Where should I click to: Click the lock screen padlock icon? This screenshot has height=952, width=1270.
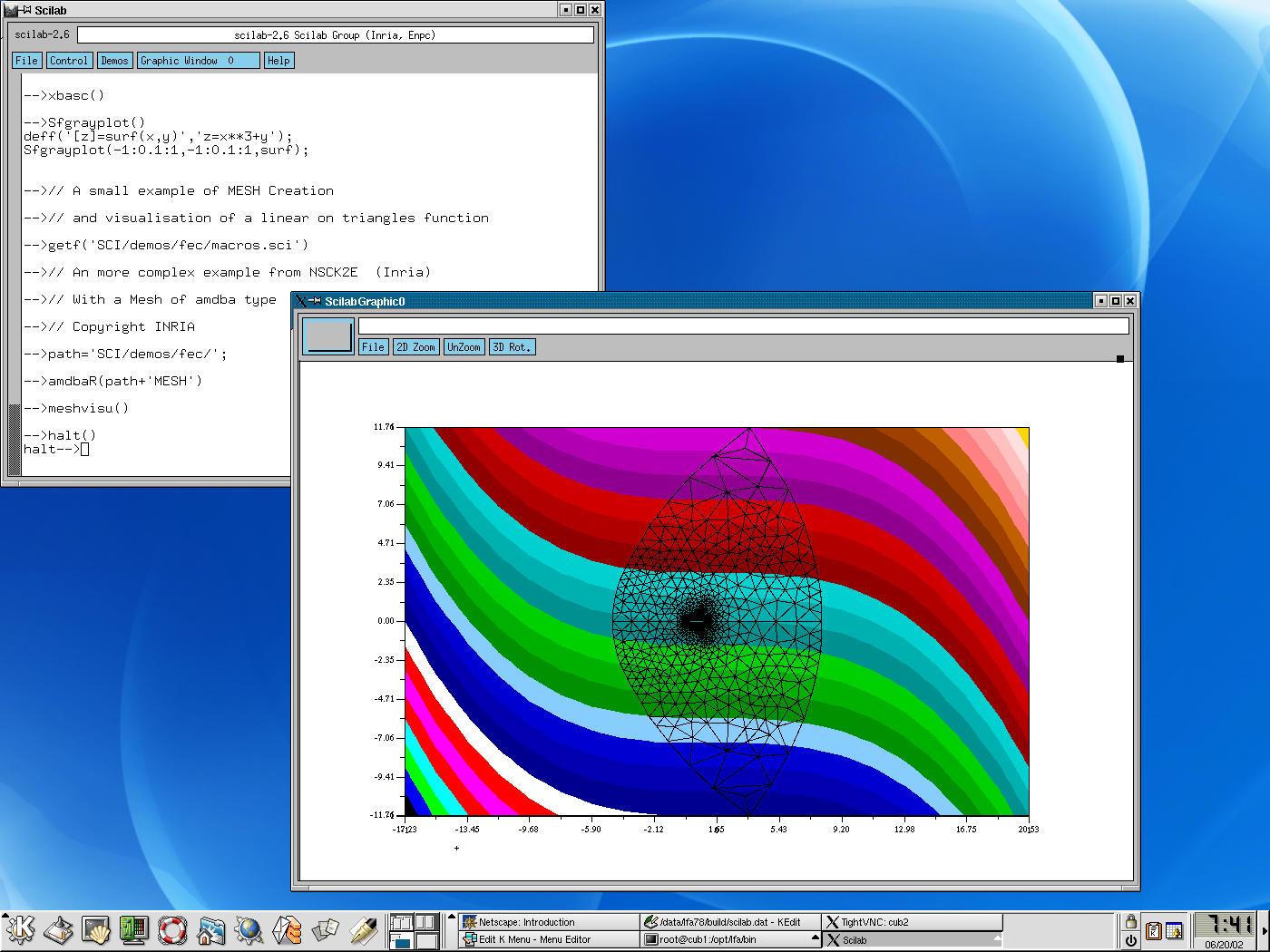click(x=1130, y=922)
